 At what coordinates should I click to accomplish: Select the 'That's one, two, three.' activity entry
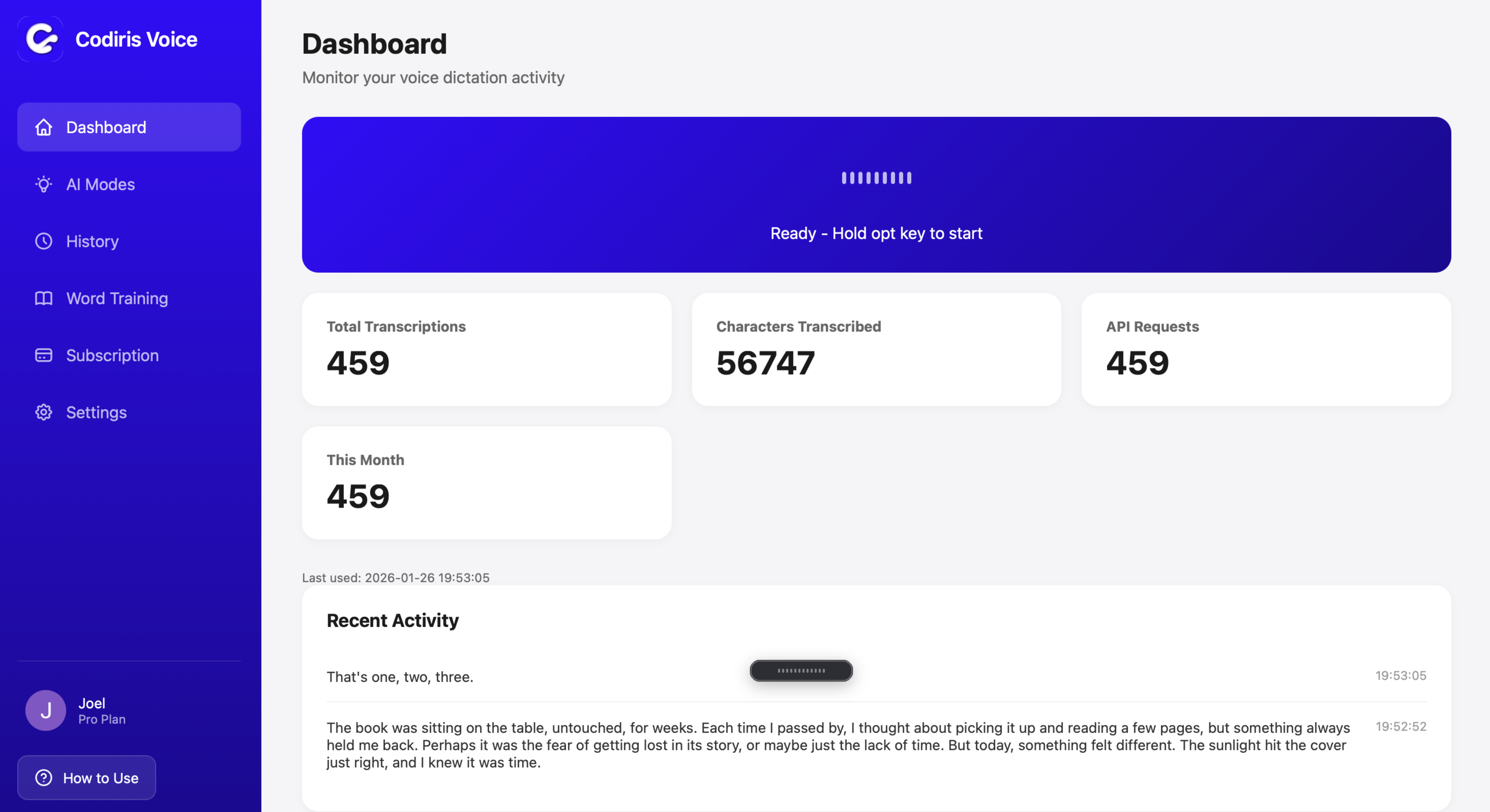(400, 677)
